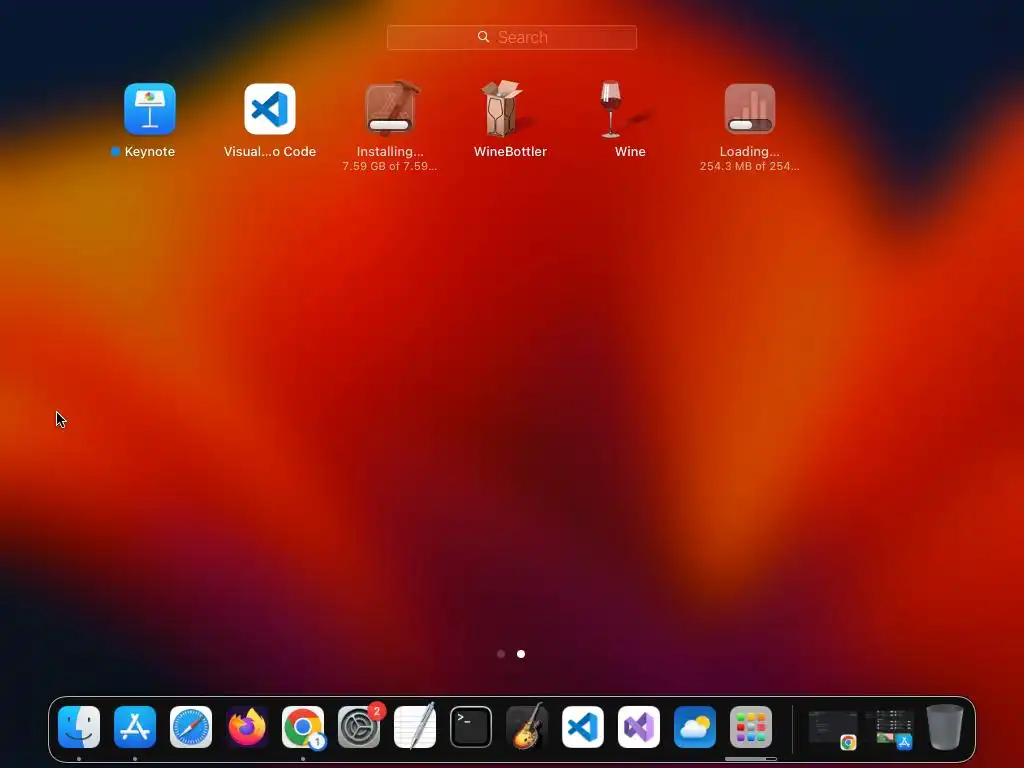Open Terminal from the Dock
Screen dimensions: 1024x768
471,727
